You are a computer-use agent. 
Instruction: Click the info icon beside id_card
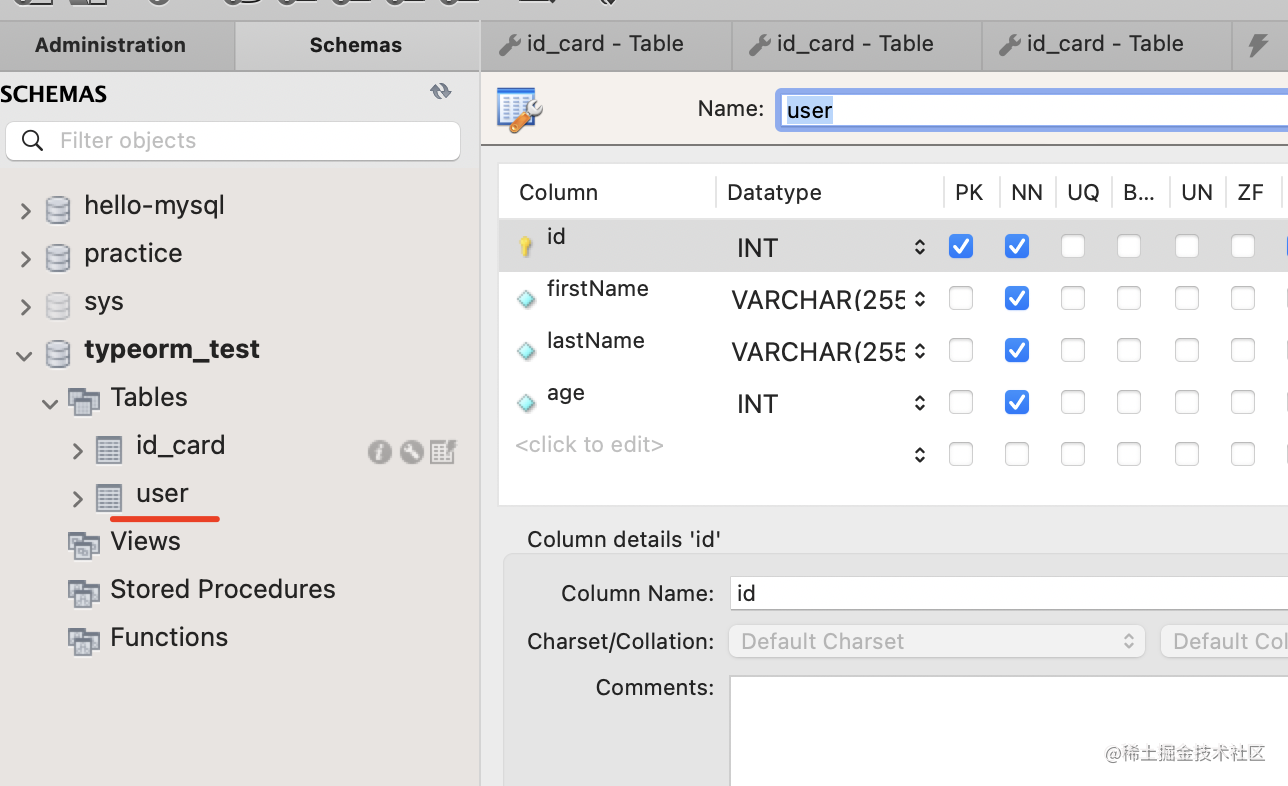click(x=379, y=452)
